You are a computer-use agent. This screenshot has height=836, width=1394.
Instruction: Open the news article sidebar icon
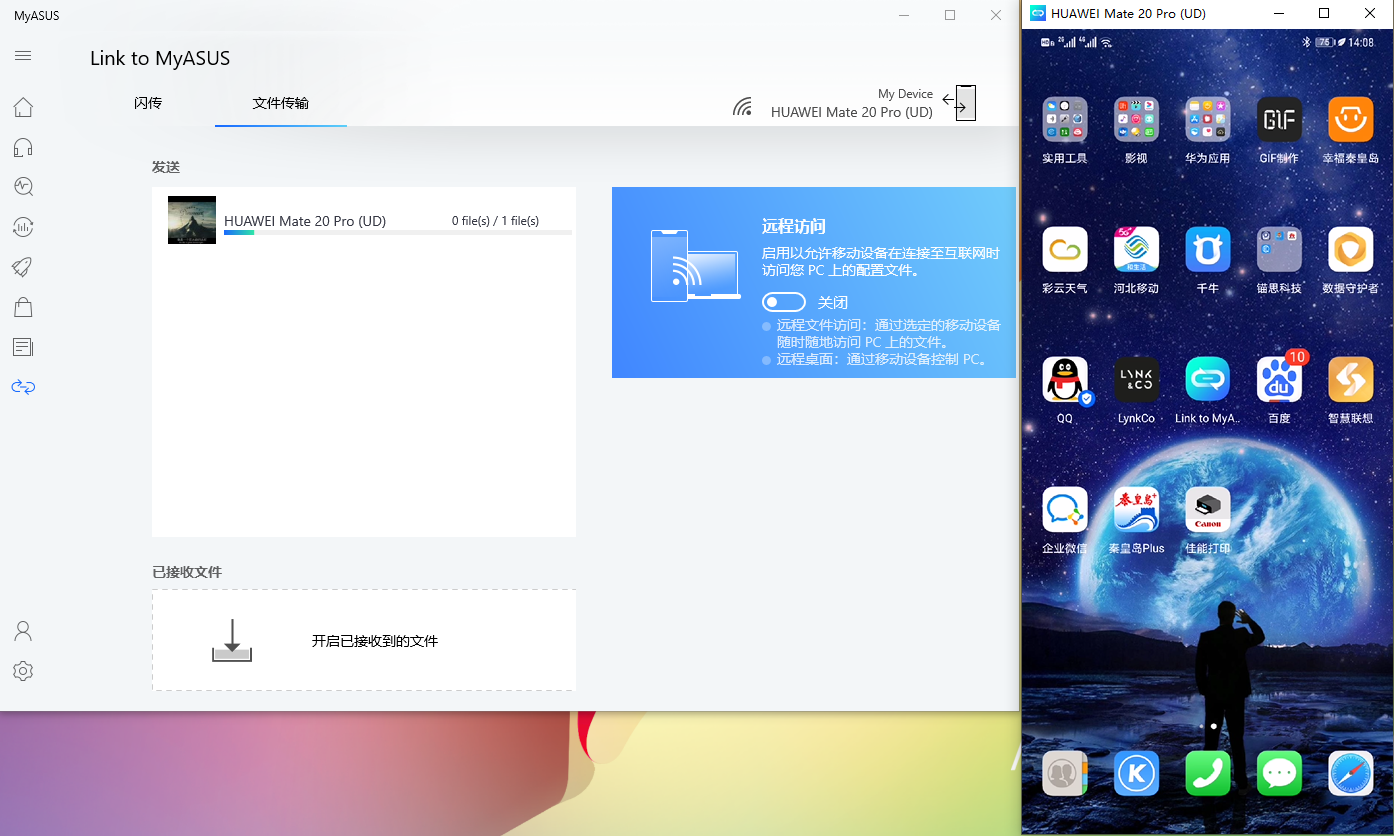click(x=23, y=346)
